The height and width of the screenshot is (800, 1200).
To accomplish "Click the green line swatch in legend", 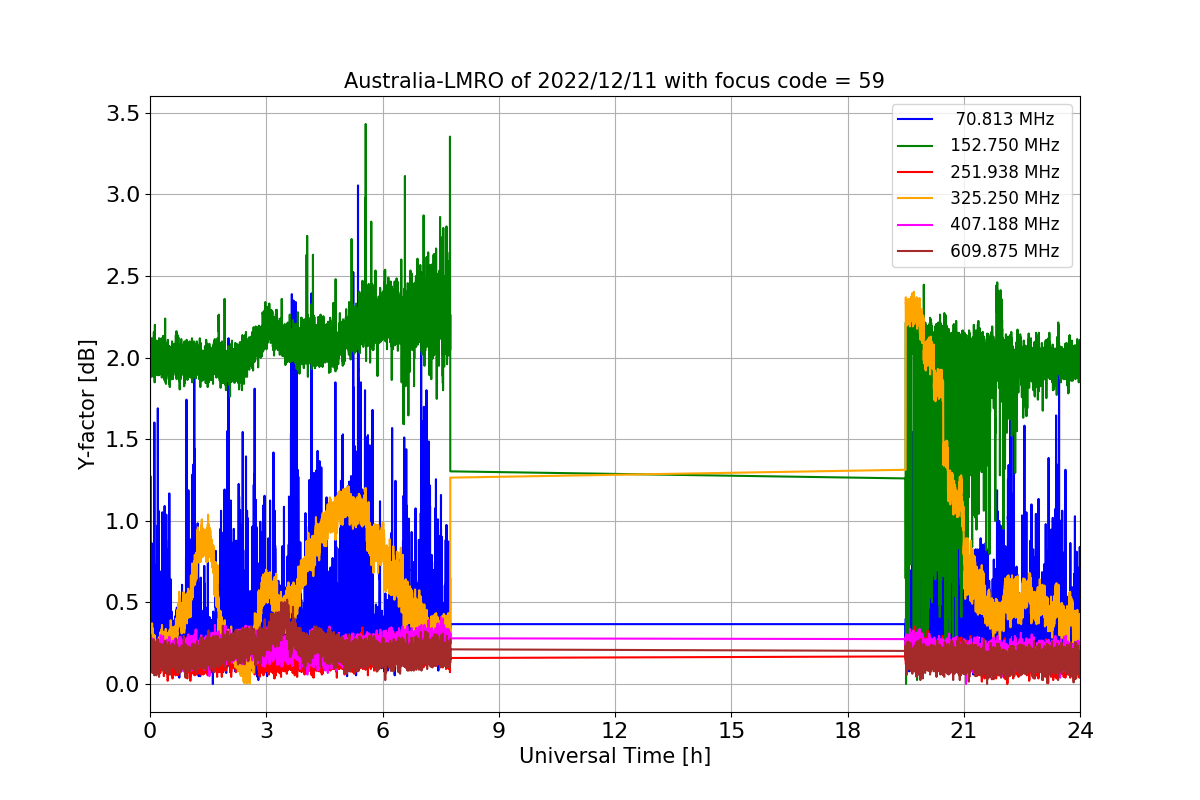I will click(915, 145).
